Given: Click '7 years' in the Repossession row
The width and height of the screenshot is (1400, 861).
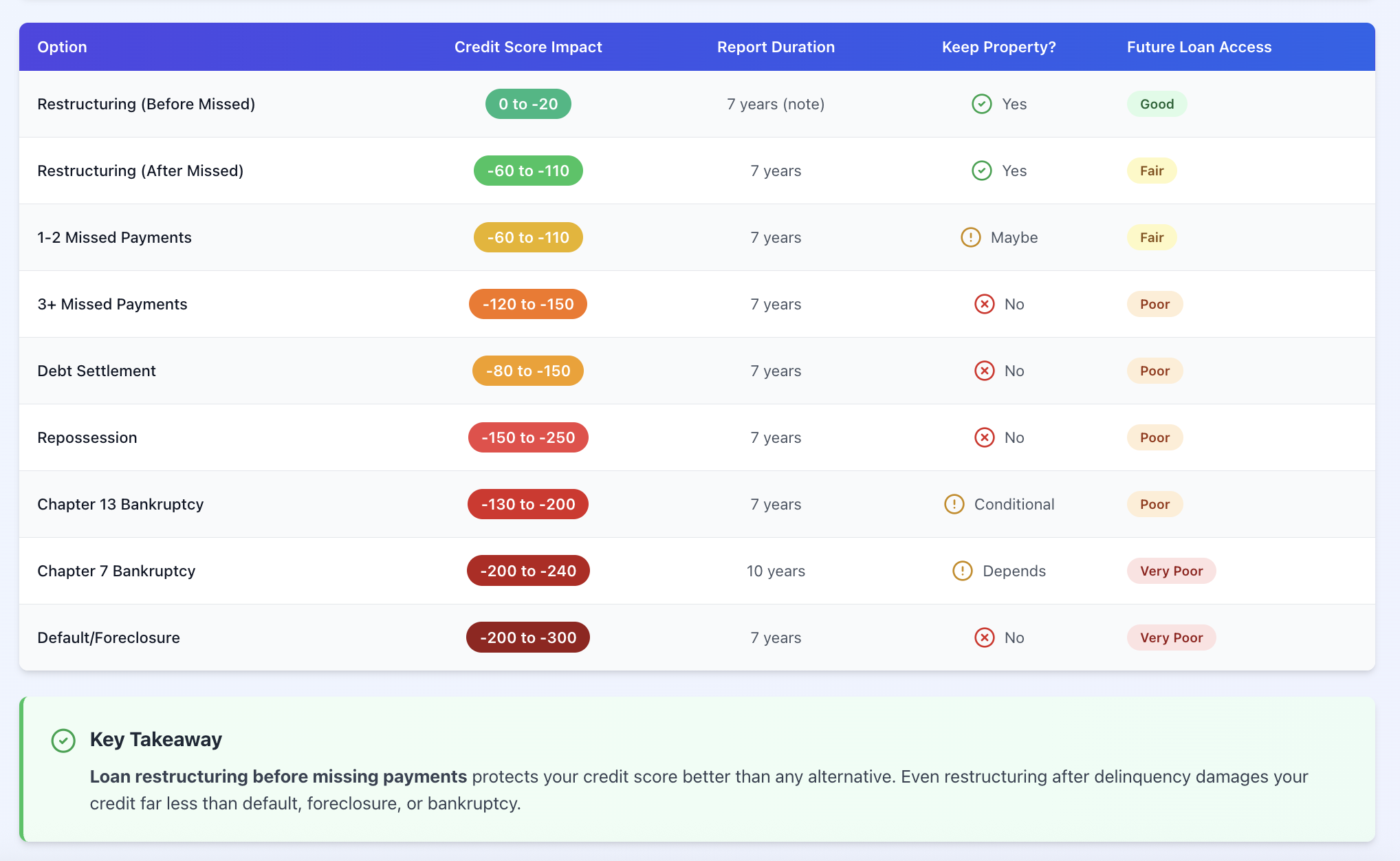Looking at the screenshot, I should [x=776, y=437].
